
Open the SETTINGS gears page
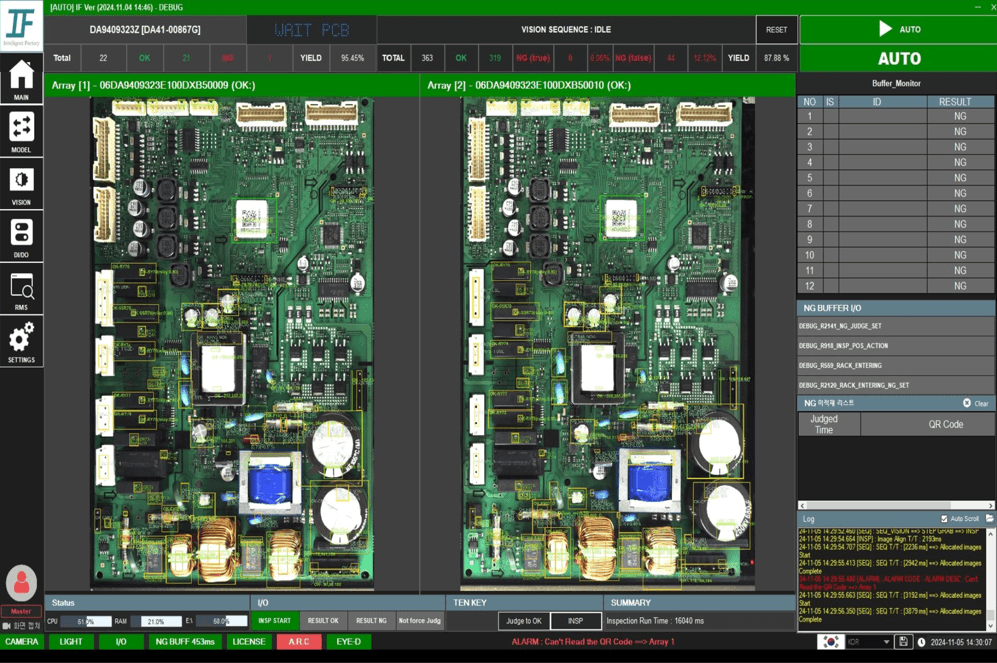pyautogui.click(x=21, y=341)
